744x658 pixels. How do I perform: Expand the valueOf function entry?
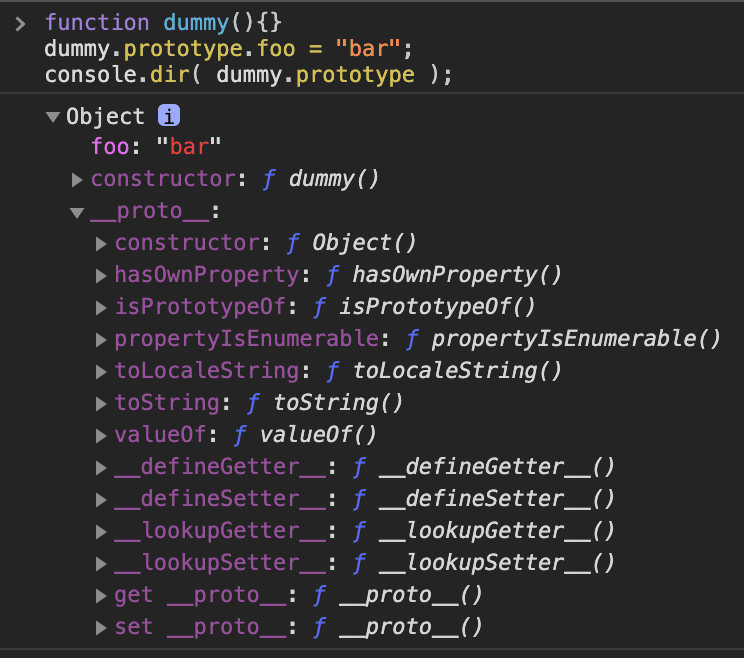point(101,435)
